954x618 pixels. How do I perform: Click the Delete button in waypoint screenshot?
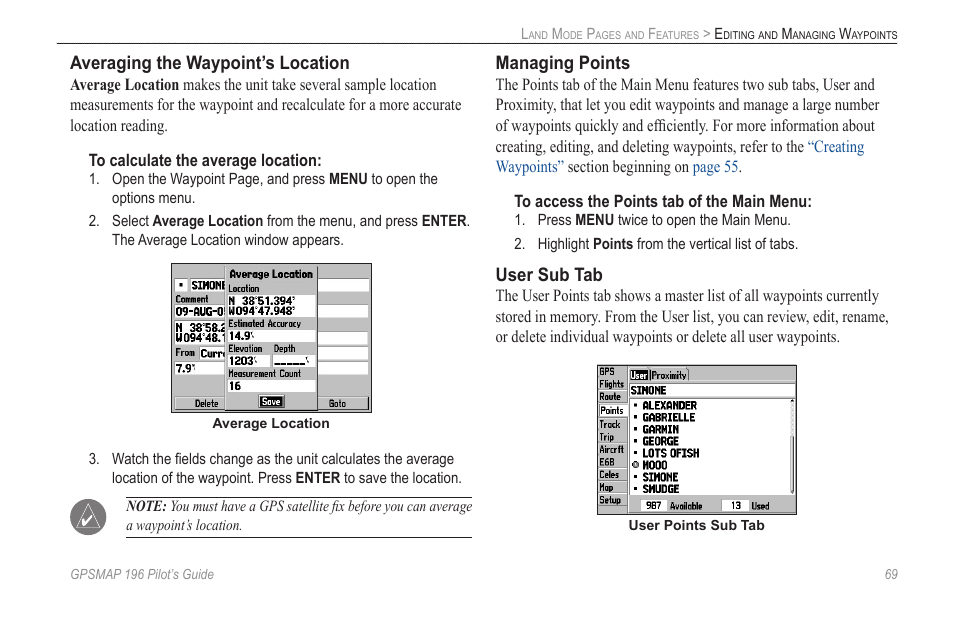click(206, 403)
